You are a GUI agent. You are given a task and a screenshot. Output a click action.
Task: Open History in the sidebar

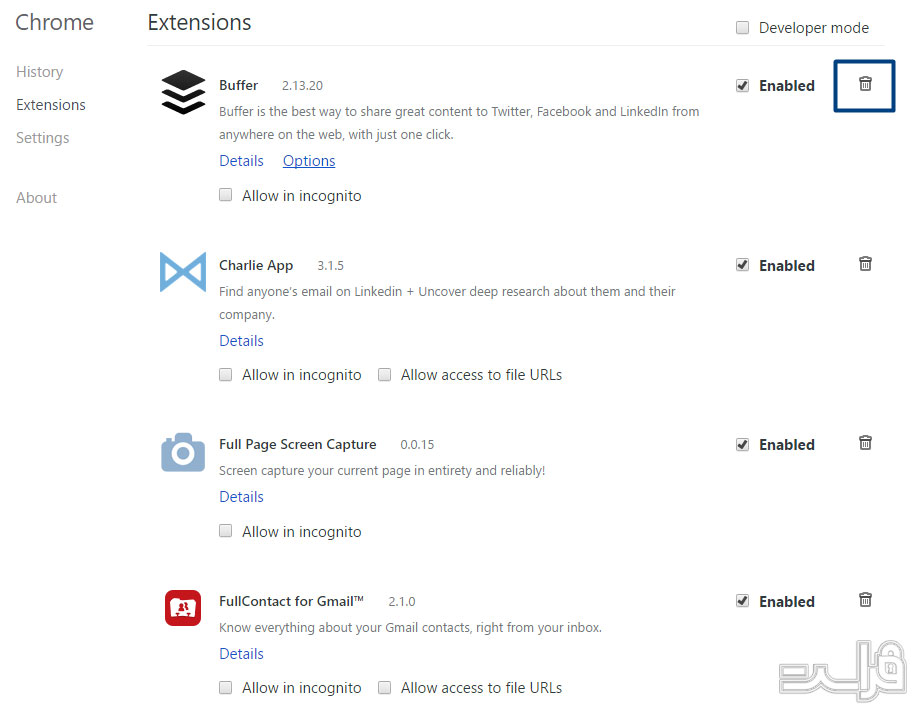pyautogui.click(x=39, y=72)
